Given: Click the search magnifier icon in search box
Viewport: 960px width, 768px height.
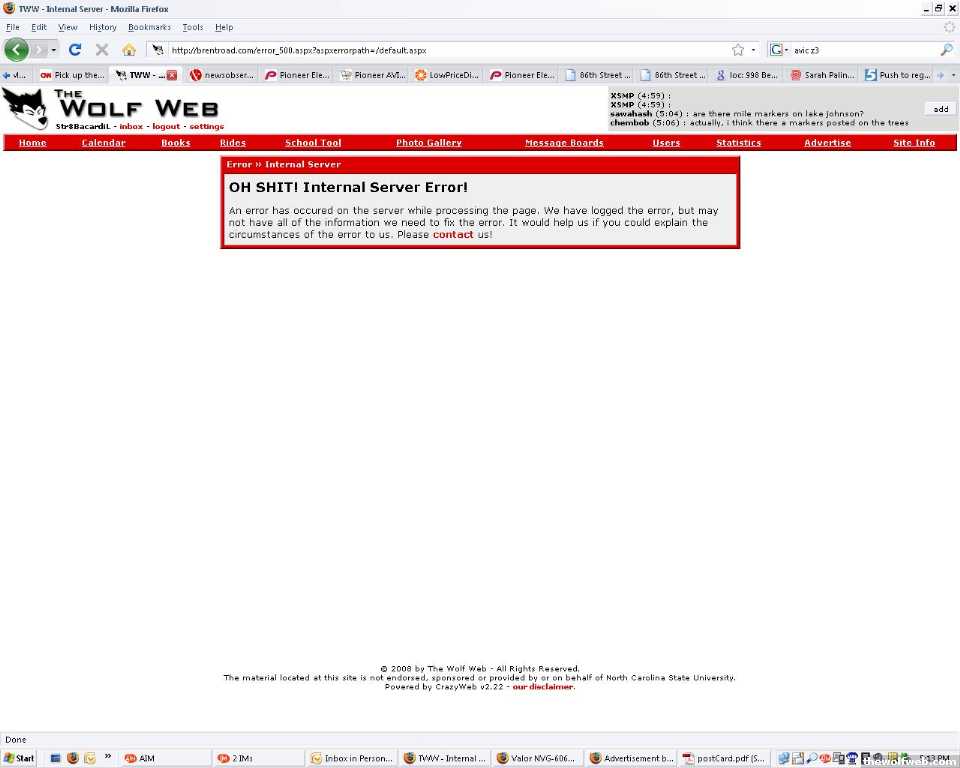Looking at the screenshot, I should 946,49.
